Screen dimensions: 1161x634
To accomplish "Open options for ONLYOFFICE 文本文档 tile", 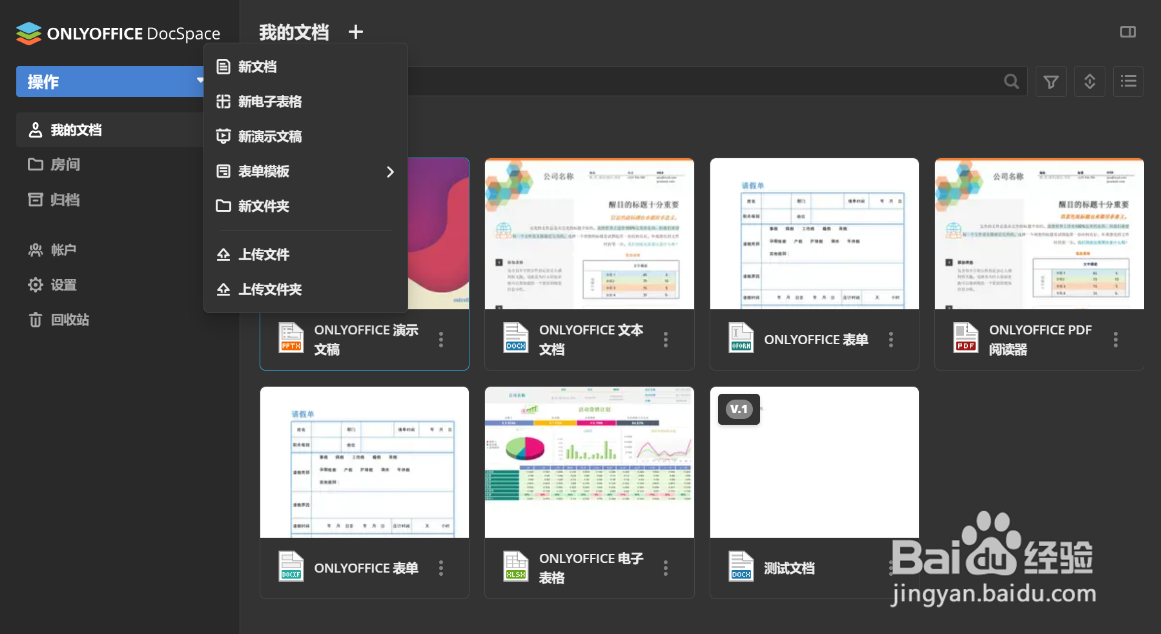I will pos(666,339).
